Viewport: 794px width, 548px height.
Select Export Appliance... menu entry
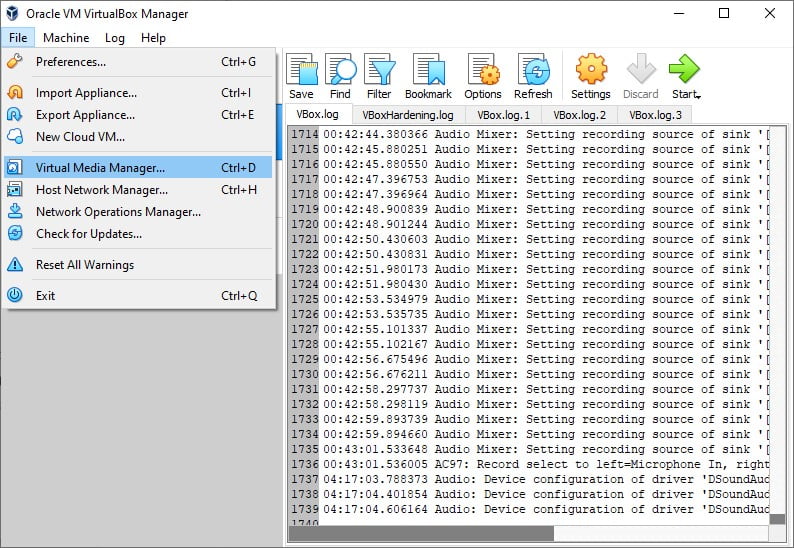click(138, 115)
